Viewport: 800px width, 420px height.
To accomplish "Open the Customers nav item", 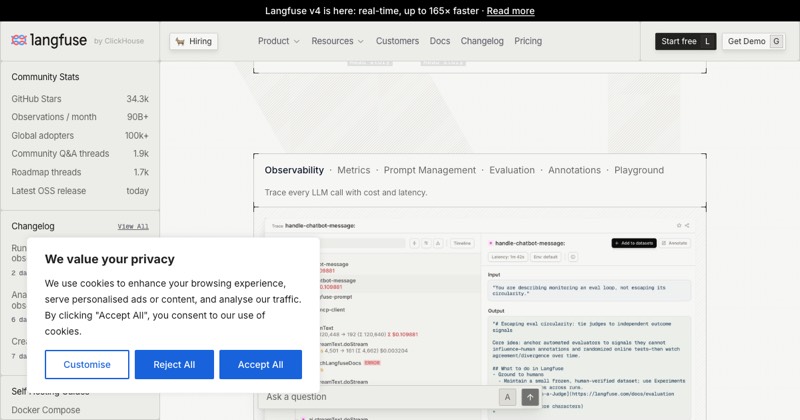I will (397, 41).
